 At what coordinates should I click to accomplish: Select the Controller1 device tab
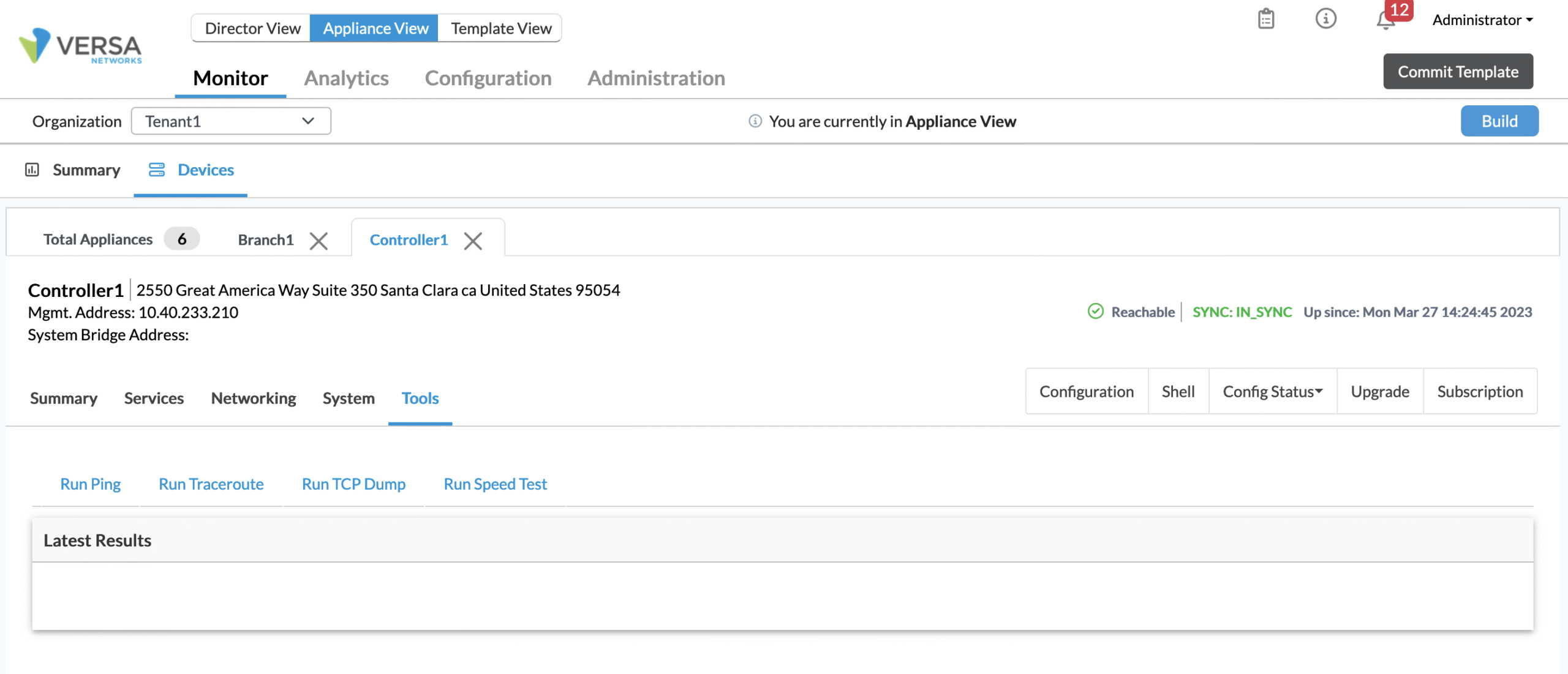[409, 240]
